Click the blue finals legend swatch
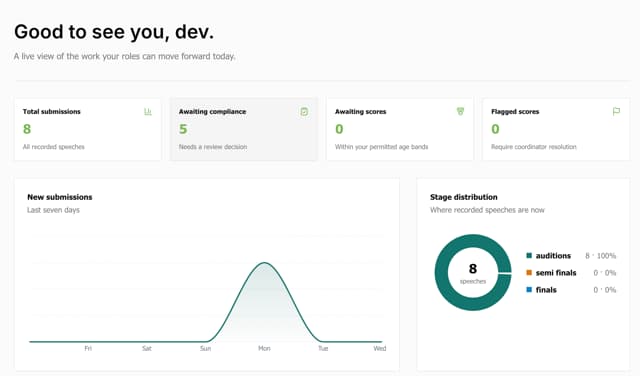Viewport: 640px width, 376px height. pos(529,289)
